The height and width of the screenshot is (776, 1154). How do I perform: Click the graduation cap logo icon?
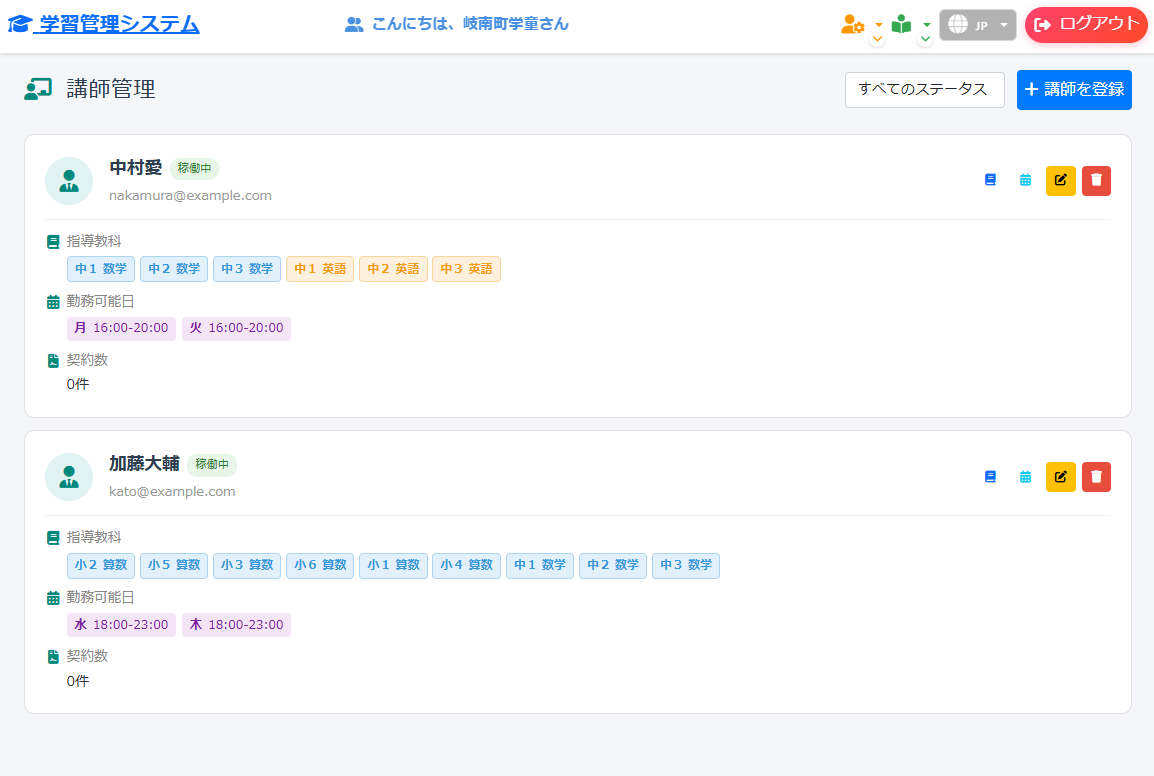[x=19, y=25]
